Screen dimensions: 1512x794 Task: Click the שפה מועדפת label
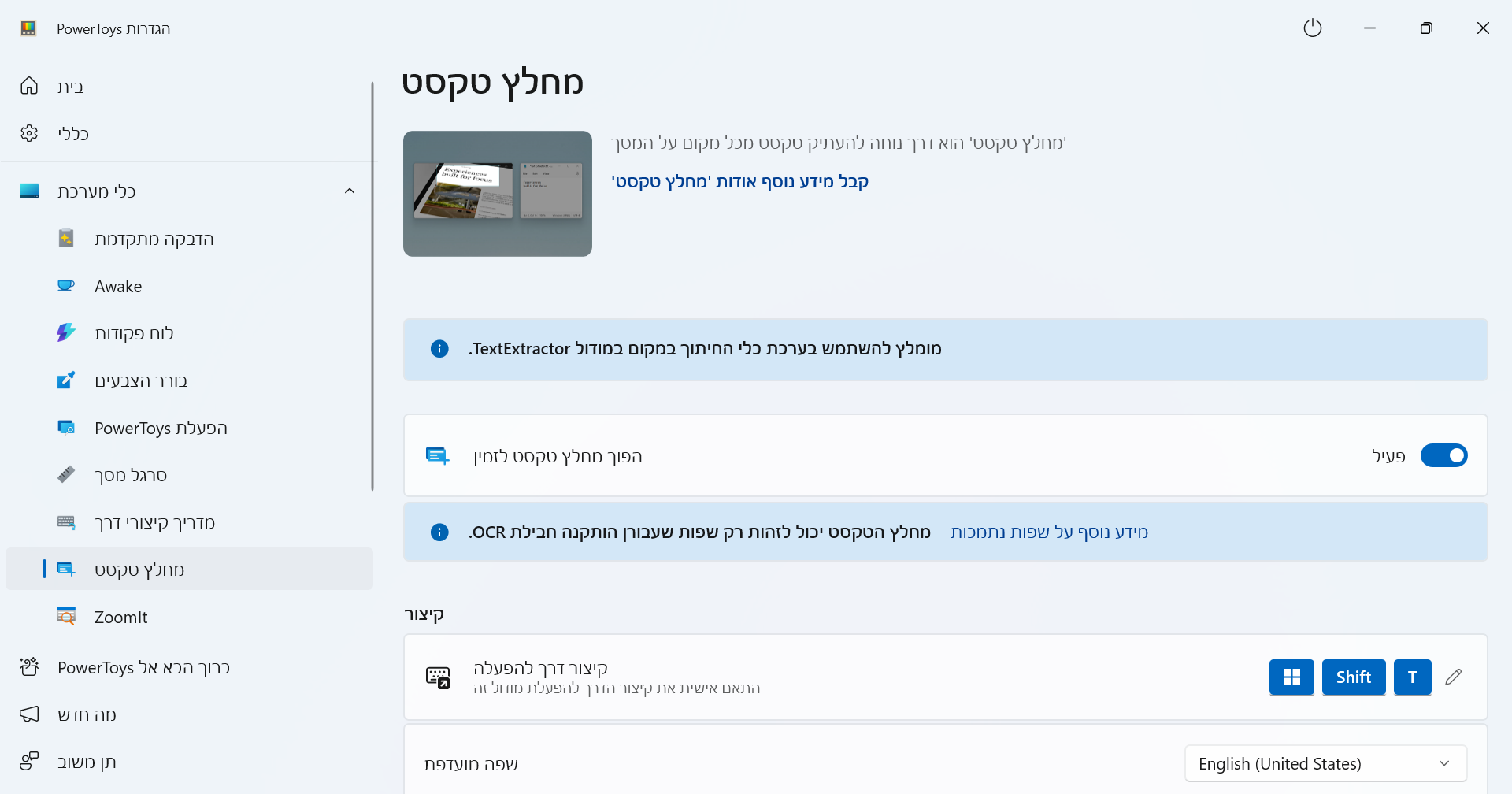pos(471,764)
